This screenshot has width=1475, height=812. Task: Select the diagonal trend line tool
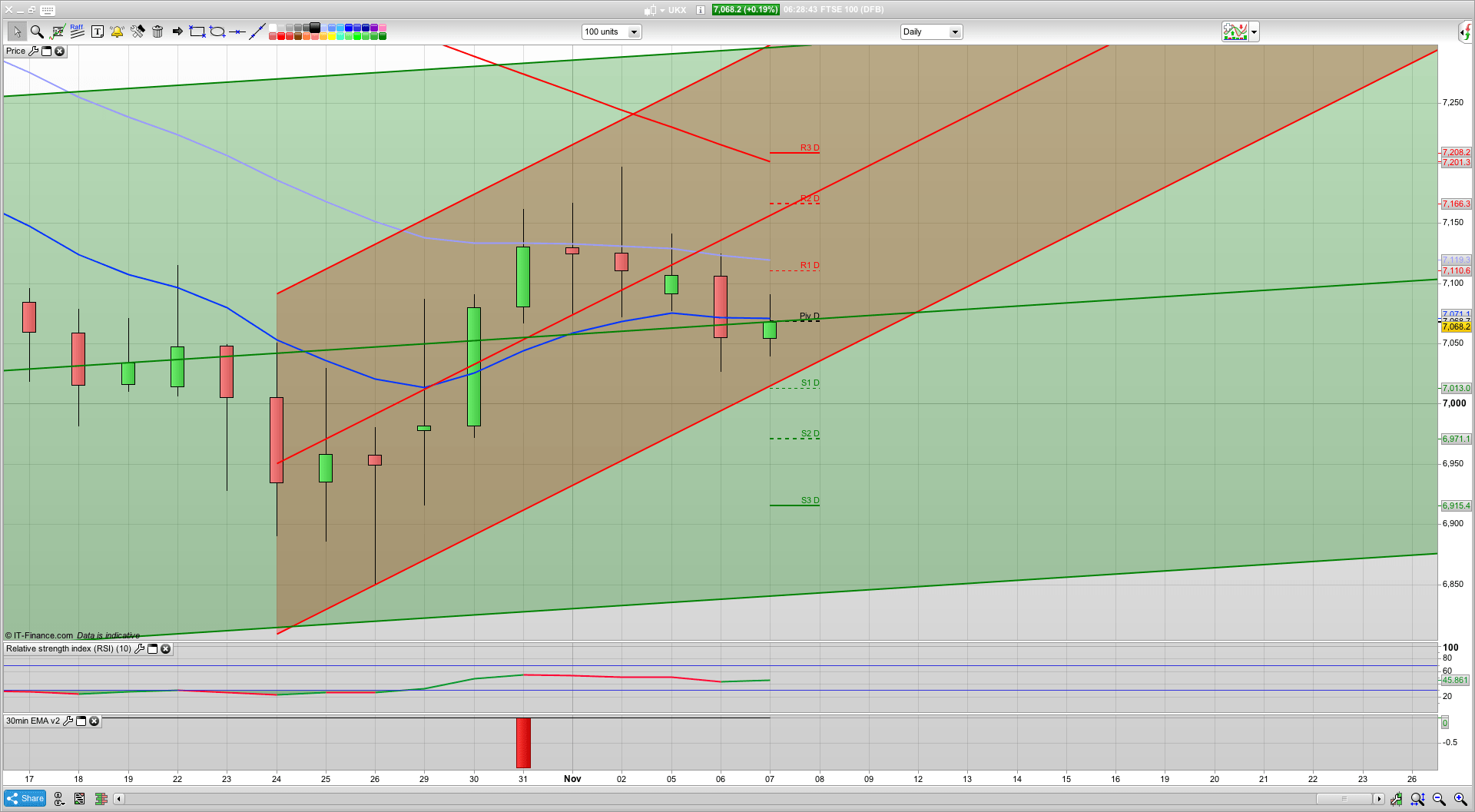point(257,31)
